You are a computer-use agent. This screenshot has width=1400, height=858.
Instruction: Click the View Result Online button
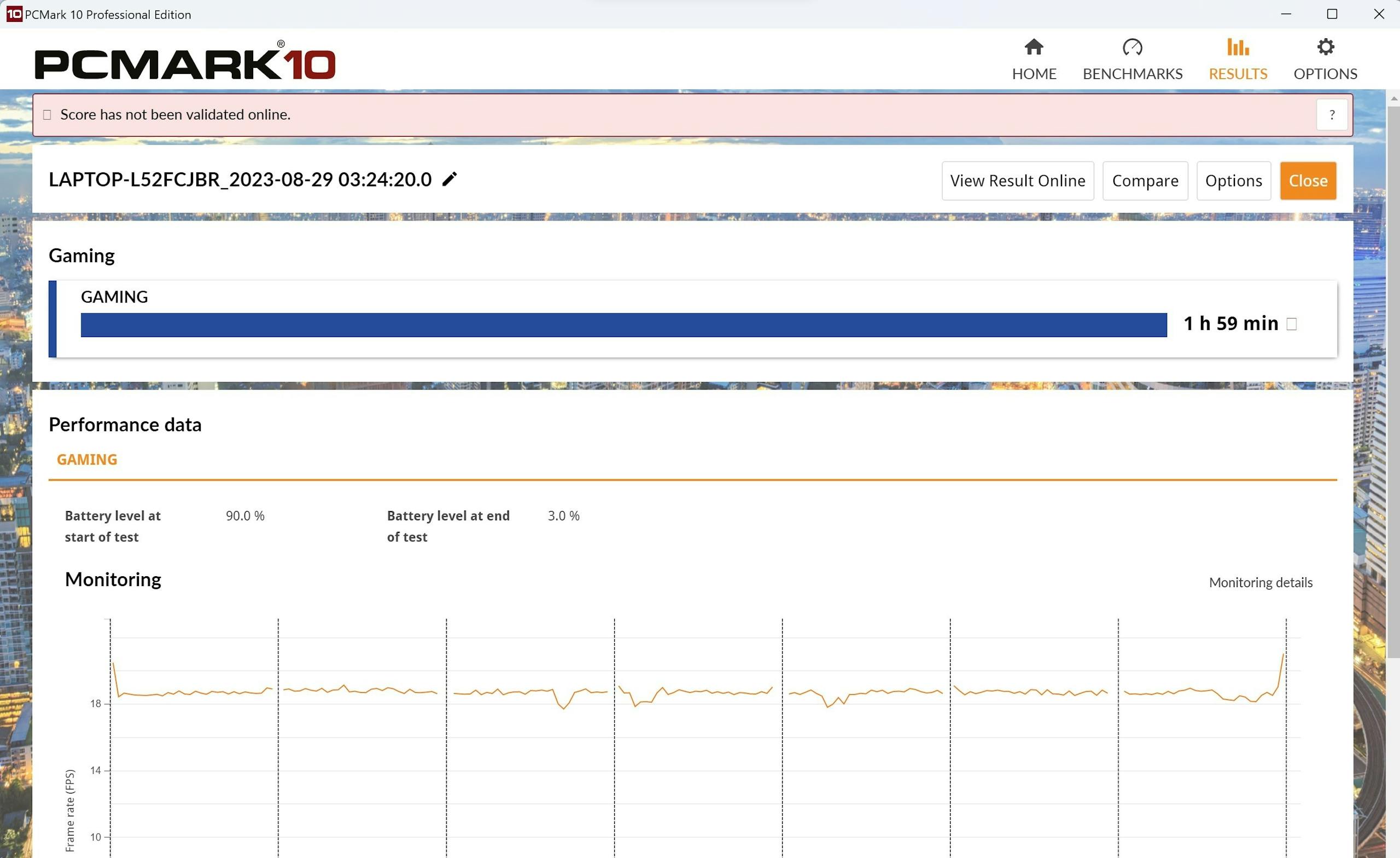point(1017,181)
